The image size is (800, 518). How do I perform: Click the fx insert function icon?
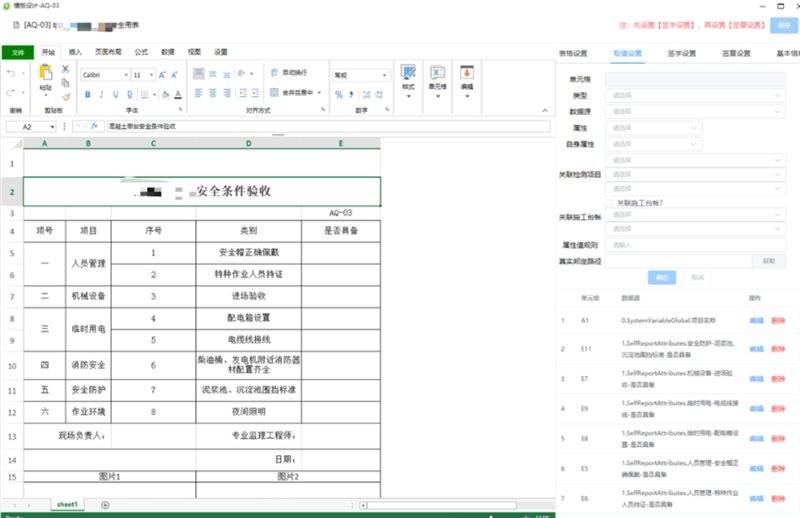94,126
